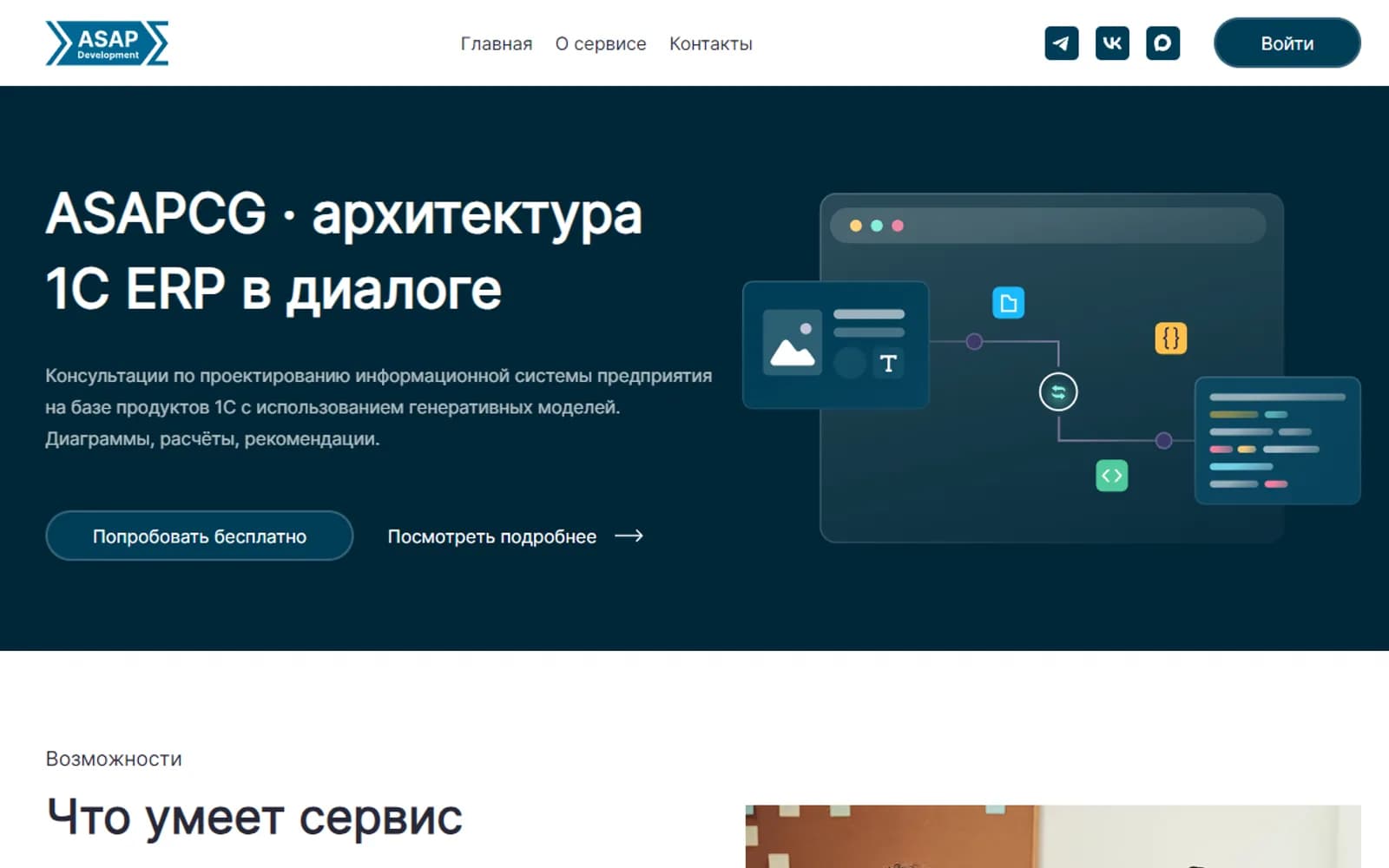Click the photo thumbnail below the hero
The height and width of the screenshot is (868, 1389).
[1053, 837]
